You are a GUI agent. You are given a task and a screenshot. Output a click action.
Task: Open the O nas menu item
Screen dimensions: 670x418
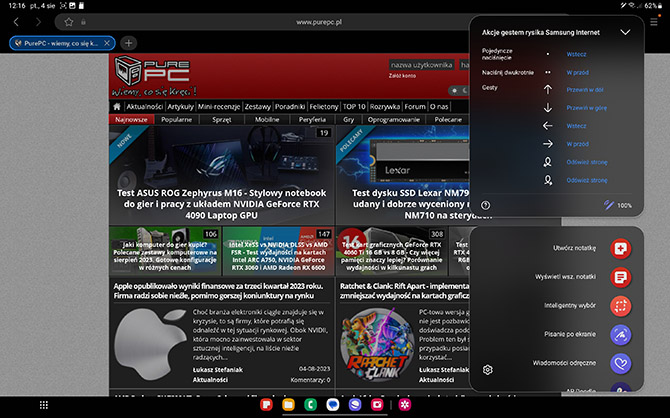(439, 106)
